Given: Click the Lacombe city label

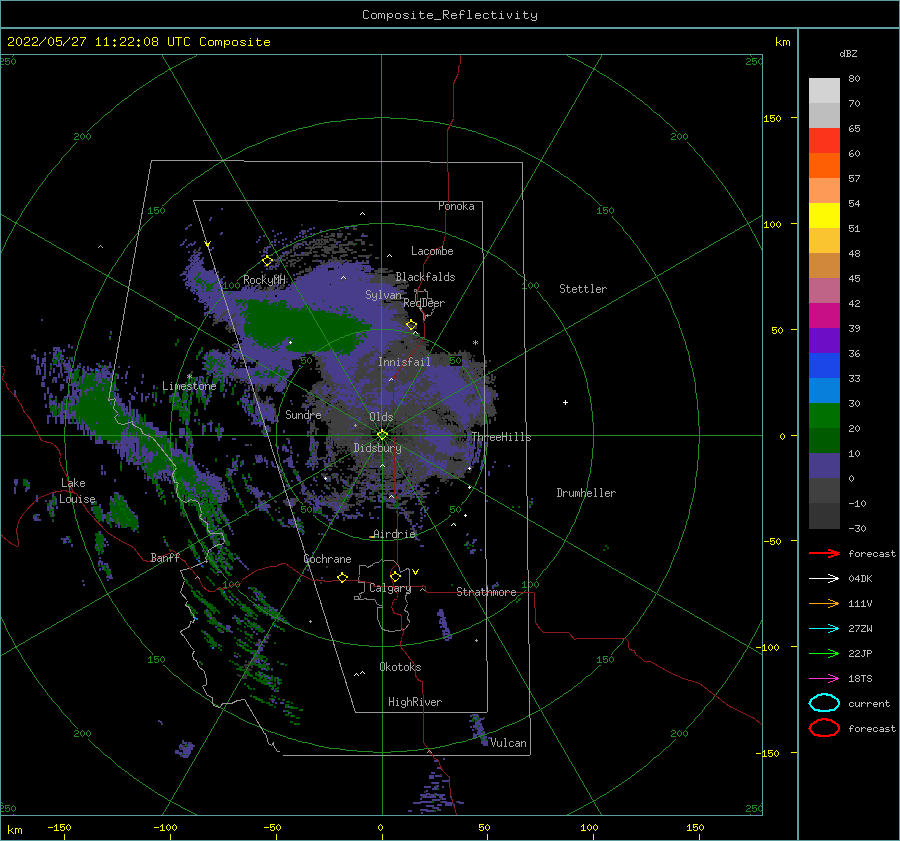Looking at the screenshot, I should click(432, 251).
